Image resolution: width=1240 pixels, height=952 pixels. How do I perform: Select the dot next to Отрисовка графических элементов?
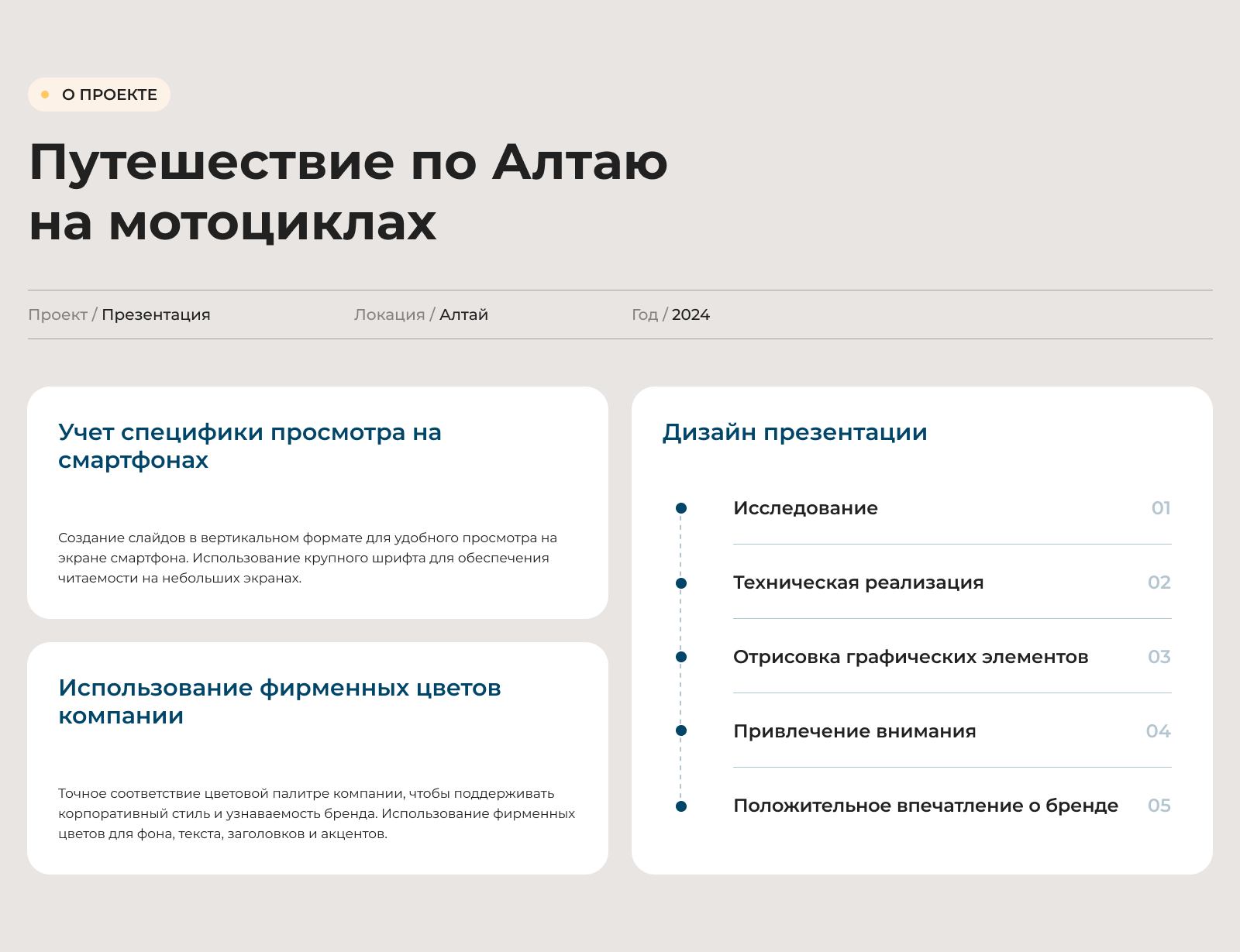tap(681, 656)
